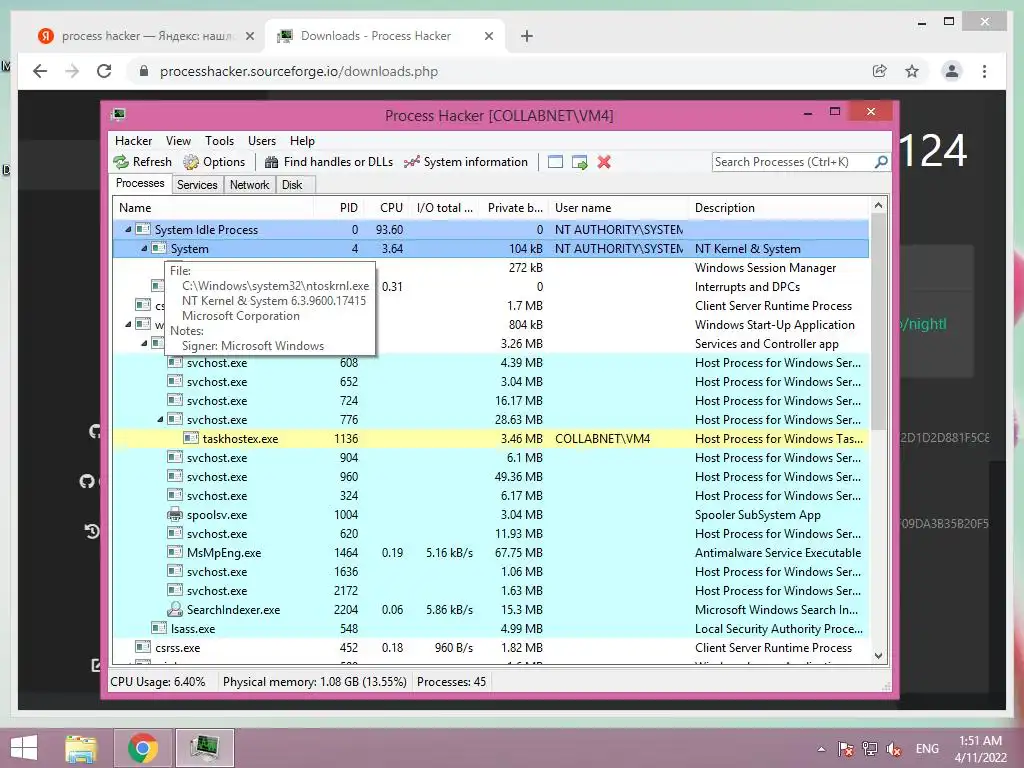Screen dimensions: 1024x768
Task: Click Process Hacker taskbar icon
Action: (x=205, y=748)
